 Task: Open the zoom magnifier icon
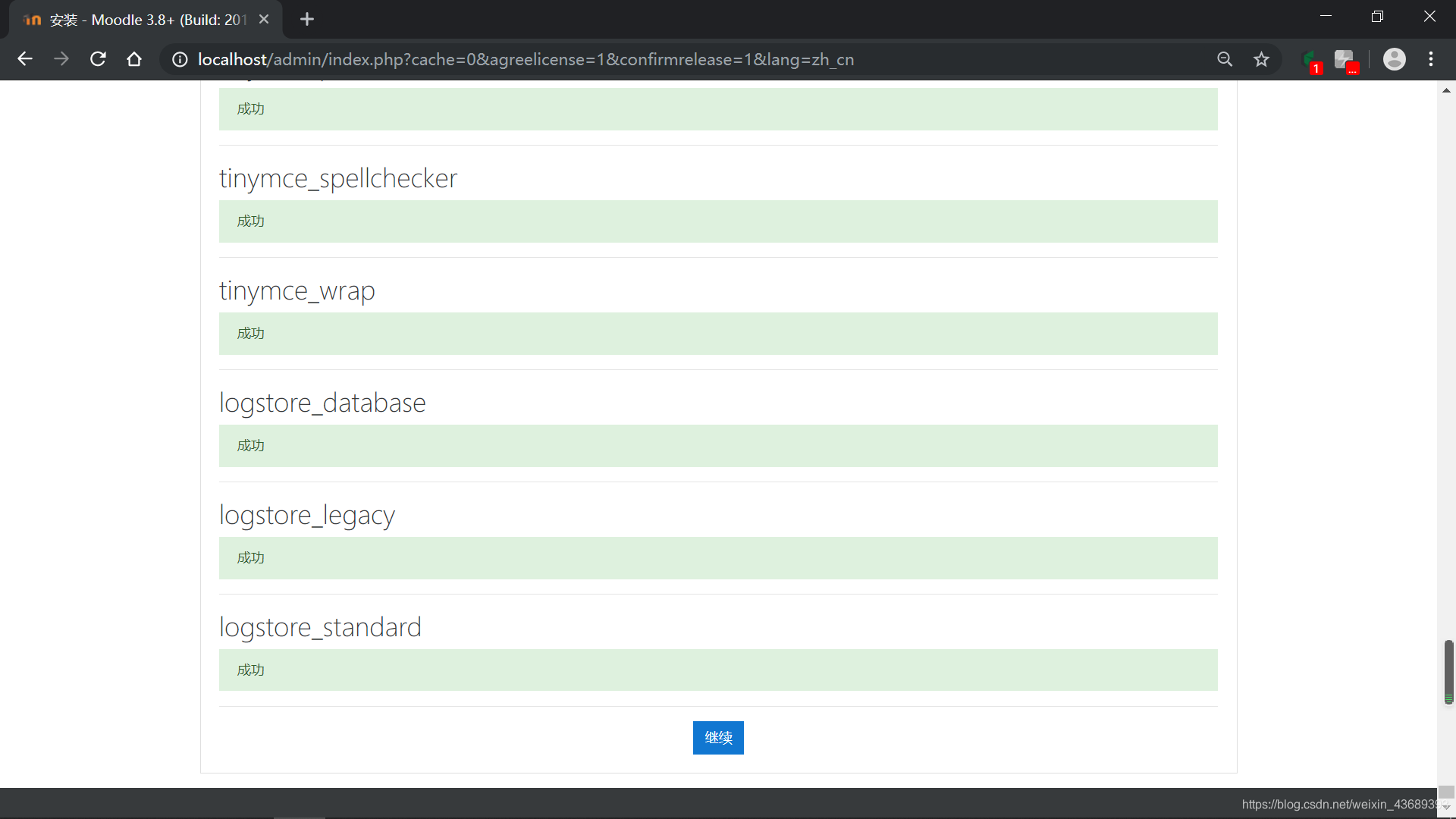pyautogui.click(x=1225, y=59)
